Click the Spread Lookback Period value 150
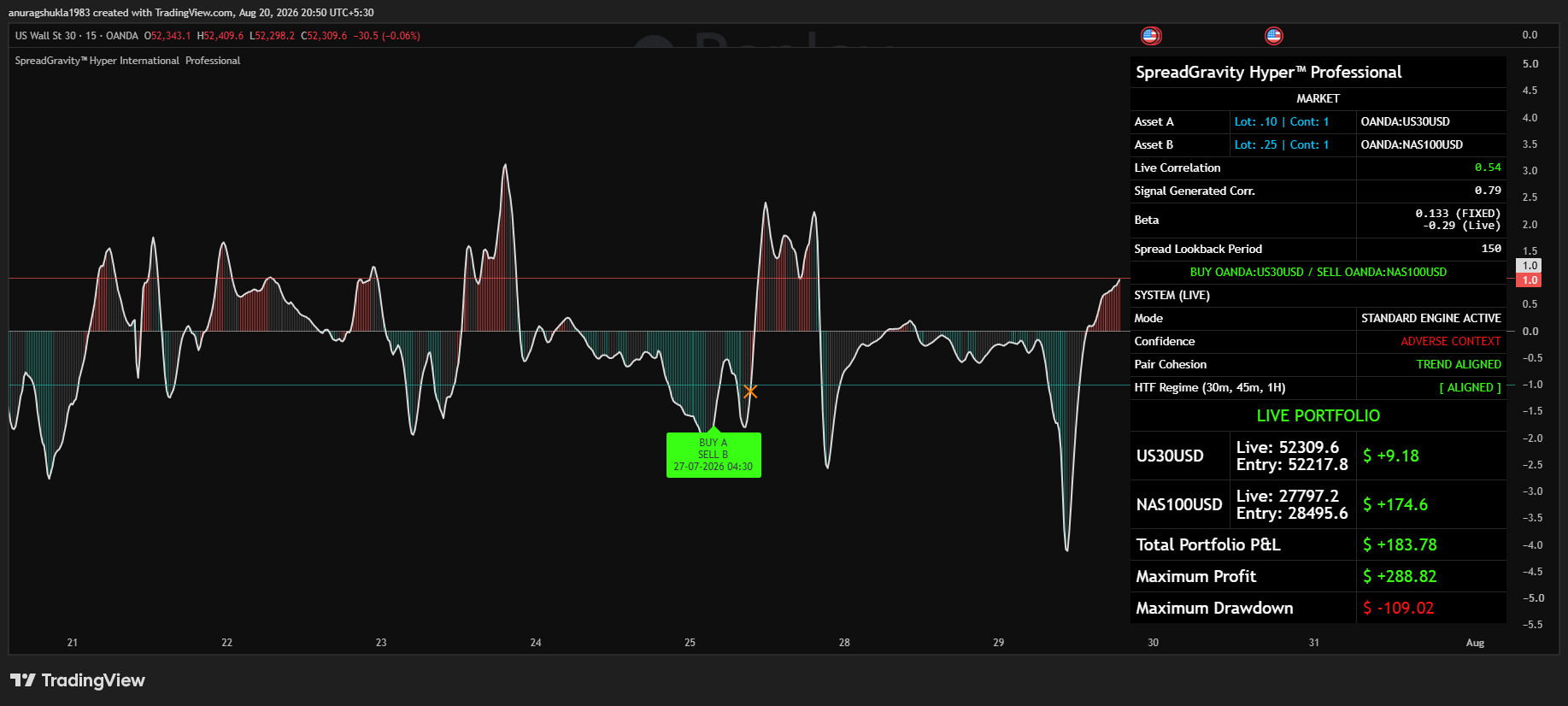Image resolution: width=1568 pixels, height=706 pixels. 1491,249
